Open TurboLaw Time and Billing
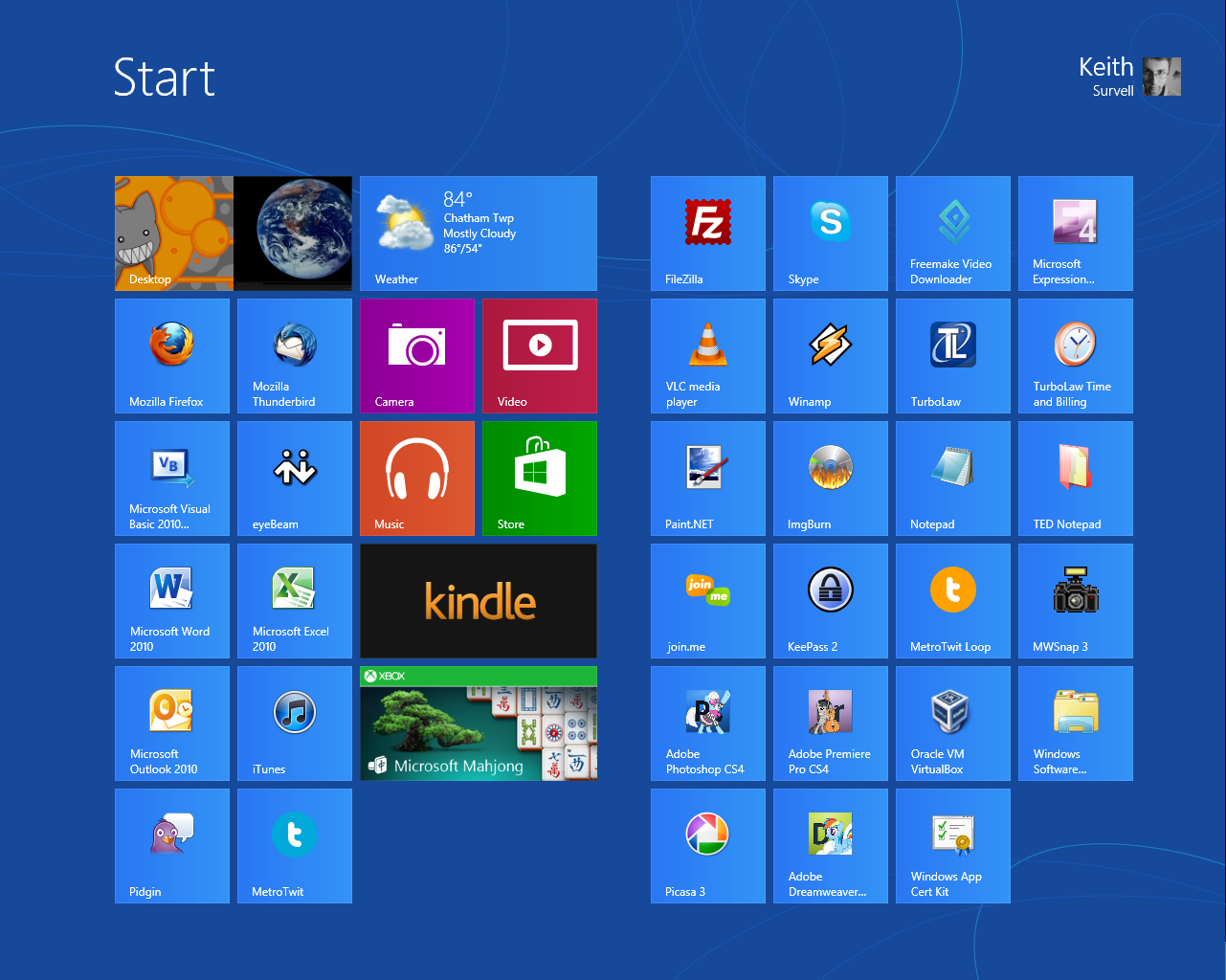 (1076, 356)
